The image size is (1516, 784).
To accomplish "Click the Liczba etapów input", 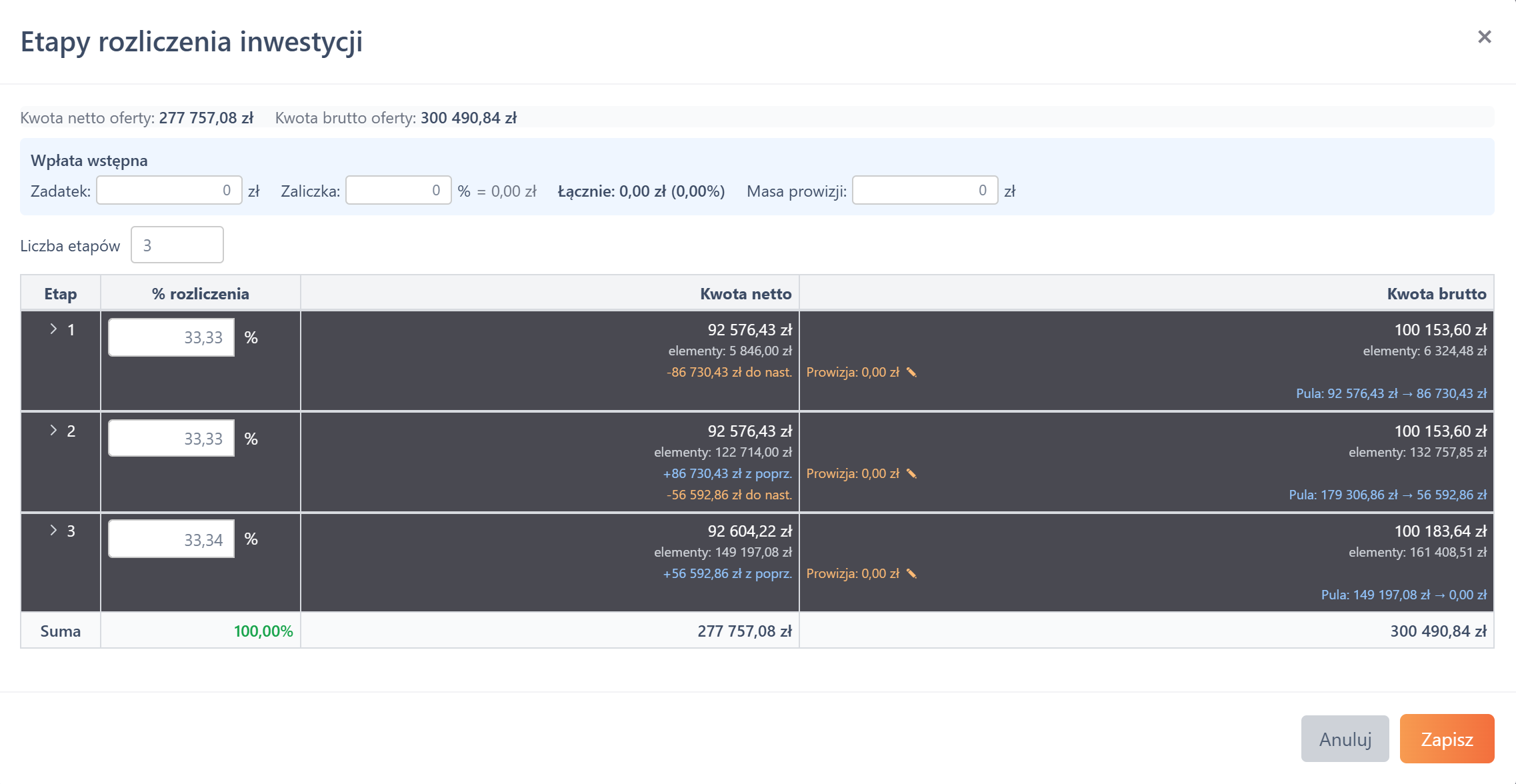I will [x=177, y=245].
